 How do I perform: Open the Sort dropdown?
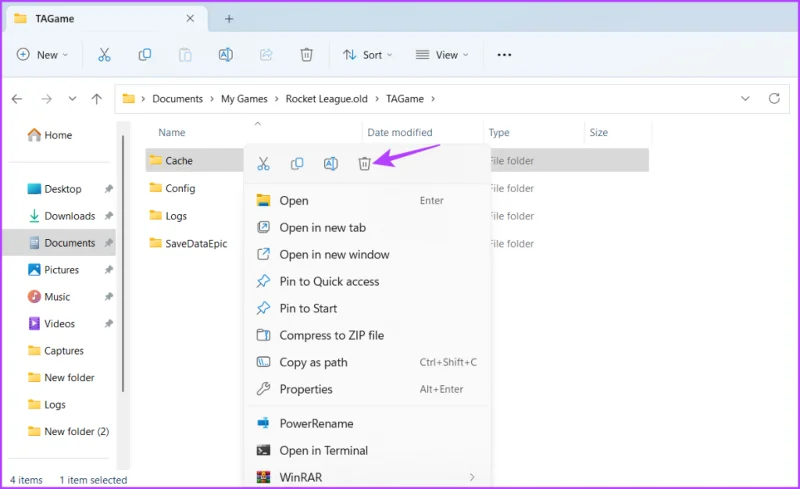(x=367, y=55)
